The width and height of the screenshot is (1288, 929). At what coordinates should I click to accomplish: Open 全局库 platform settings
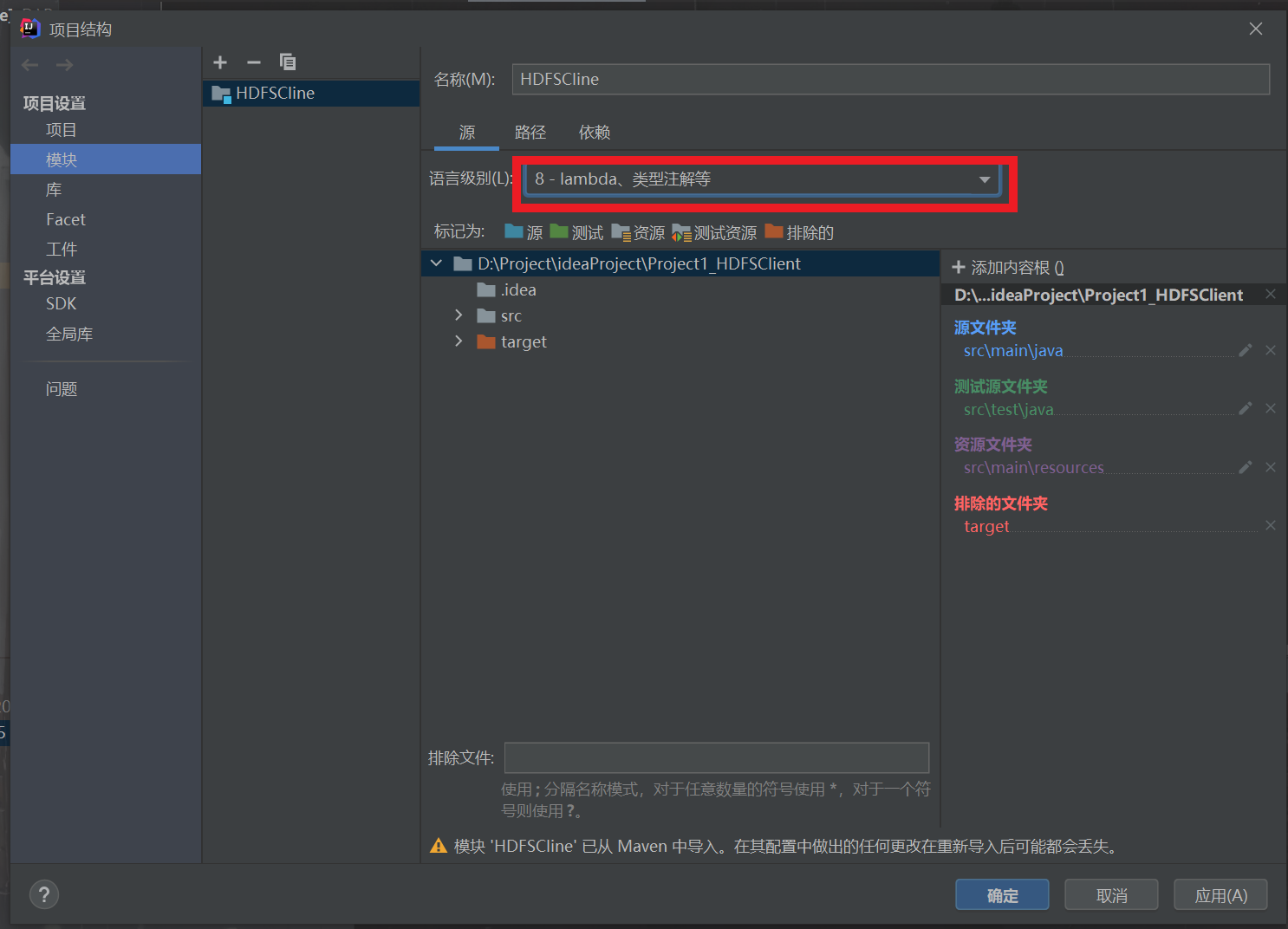pyautogui.click(x=106, y=335)
